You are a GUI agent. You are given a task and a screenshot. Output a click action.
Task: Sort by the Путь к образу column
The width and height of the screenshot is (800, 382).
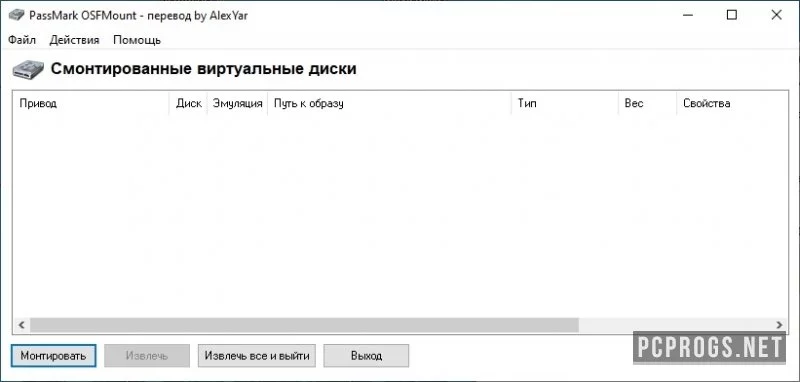389,104
